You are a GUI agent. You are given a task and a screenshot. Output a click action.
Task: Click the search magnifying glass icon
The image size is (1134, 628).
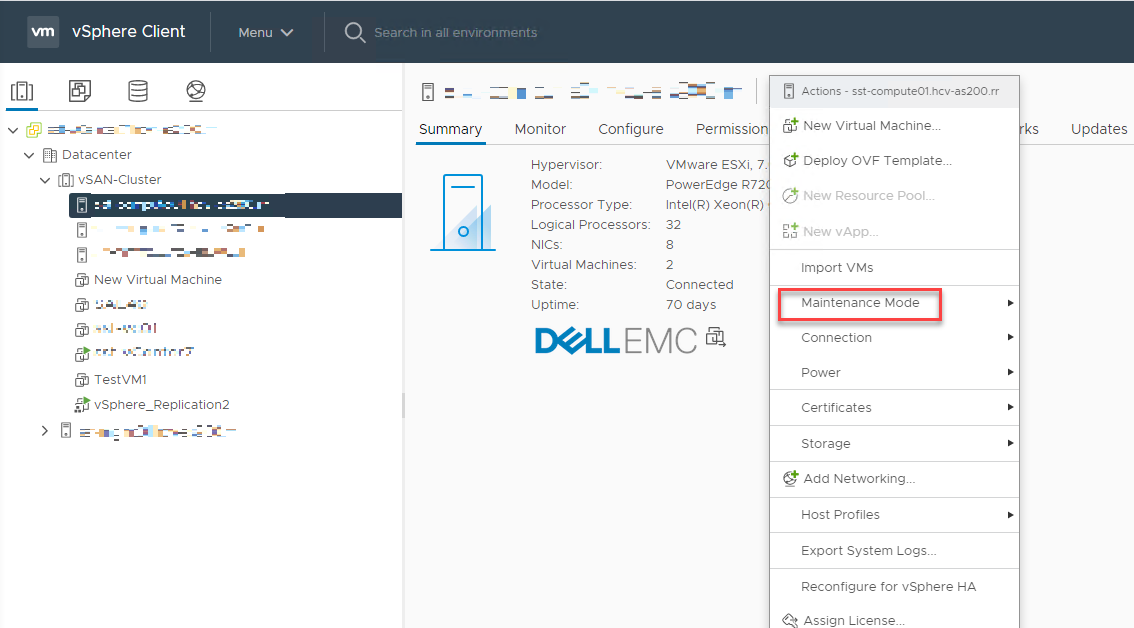355,32
